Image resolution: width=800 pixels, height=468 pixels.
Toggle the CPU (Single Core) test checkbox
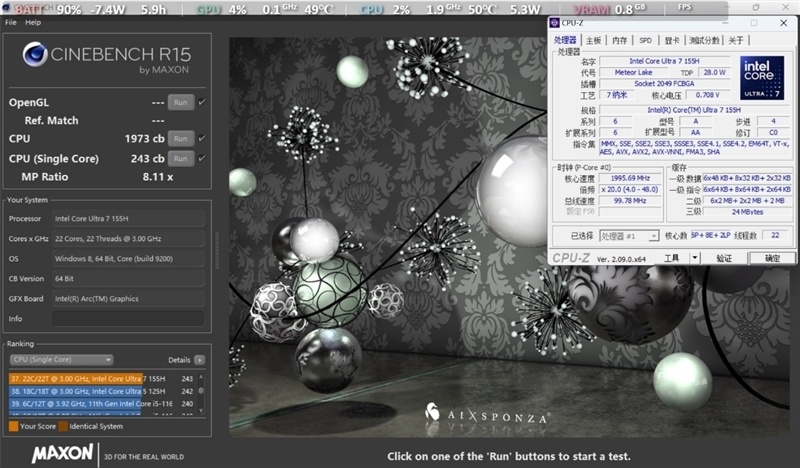[x=203, y=158]
